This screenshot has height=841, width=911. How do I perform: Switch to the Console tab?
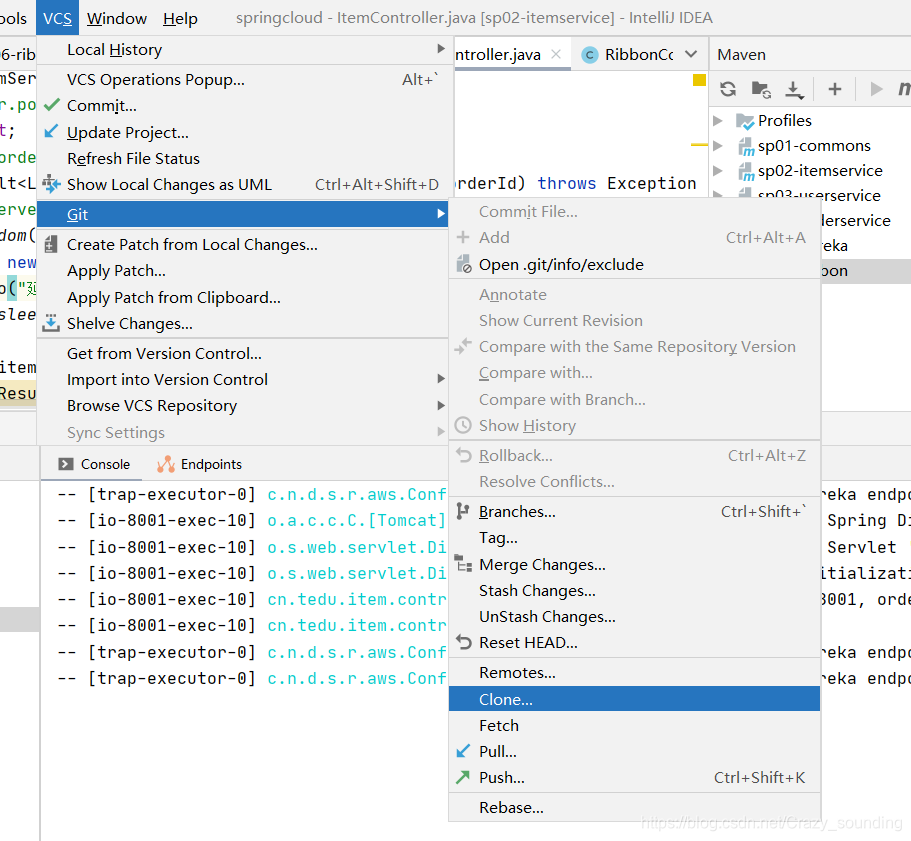94,464
